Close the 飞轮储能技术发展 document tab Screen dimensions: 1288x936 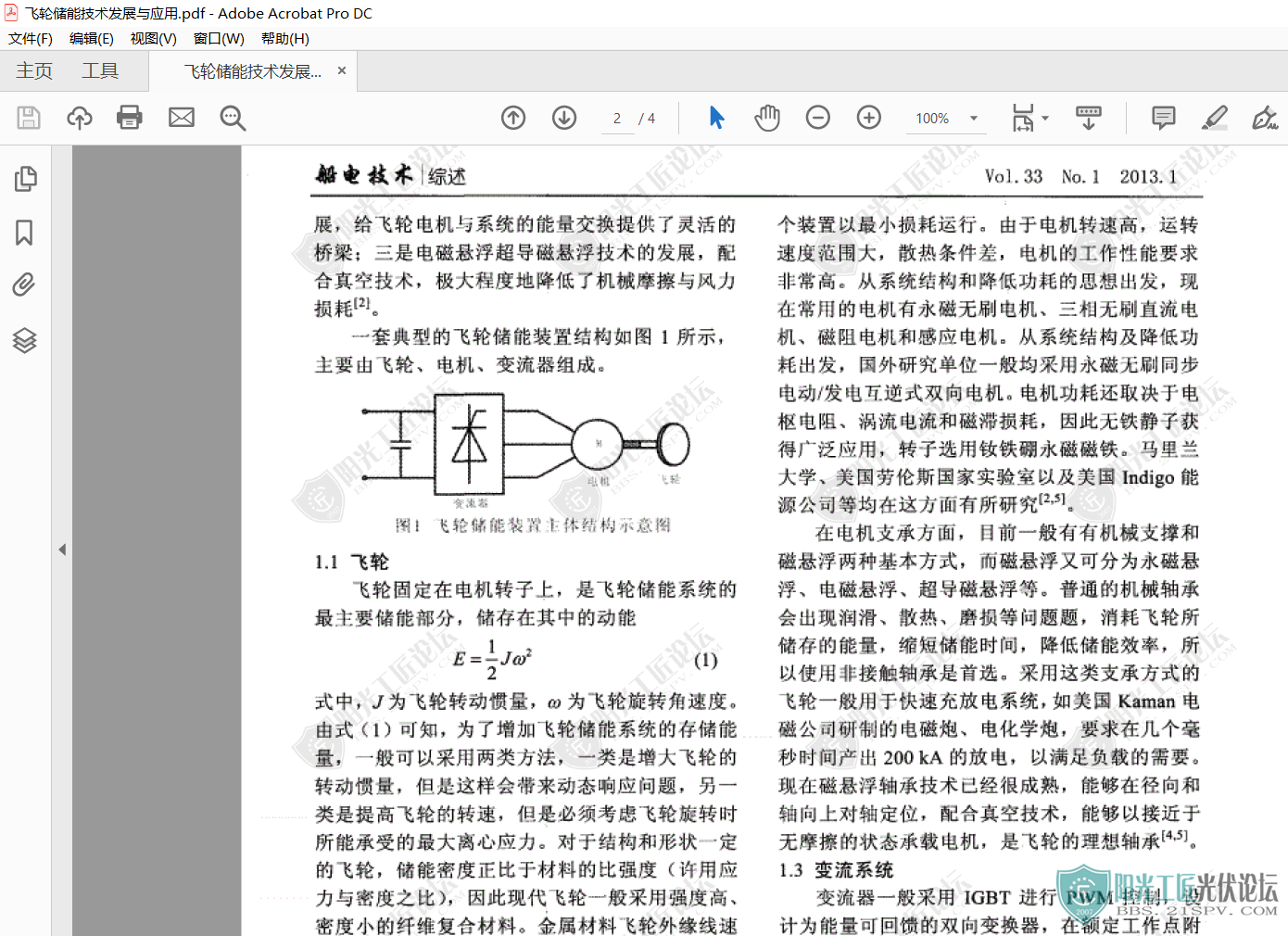point(342,70)
